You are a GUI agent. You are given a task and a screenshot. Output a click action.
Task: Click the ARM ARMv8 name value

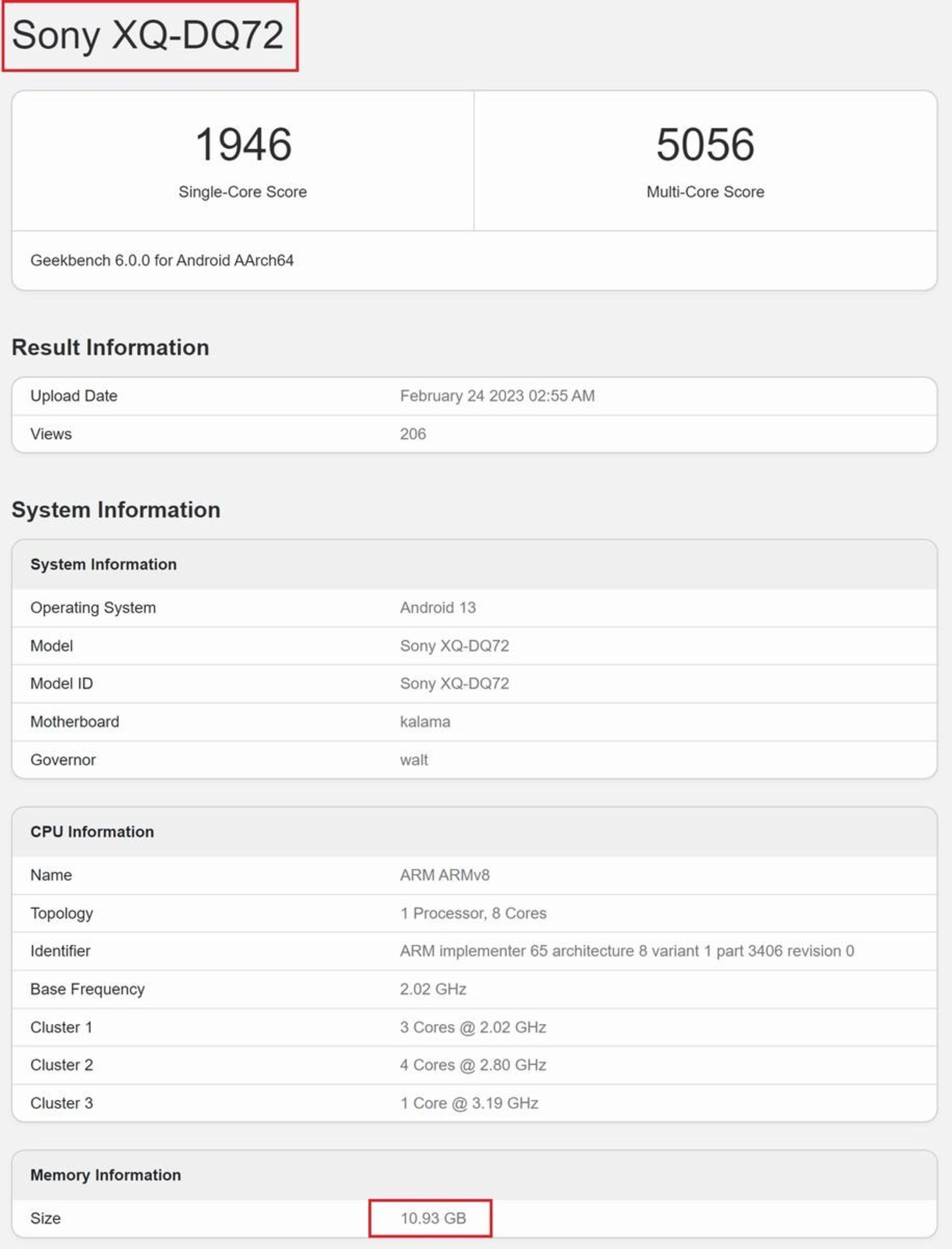point(444,875)
